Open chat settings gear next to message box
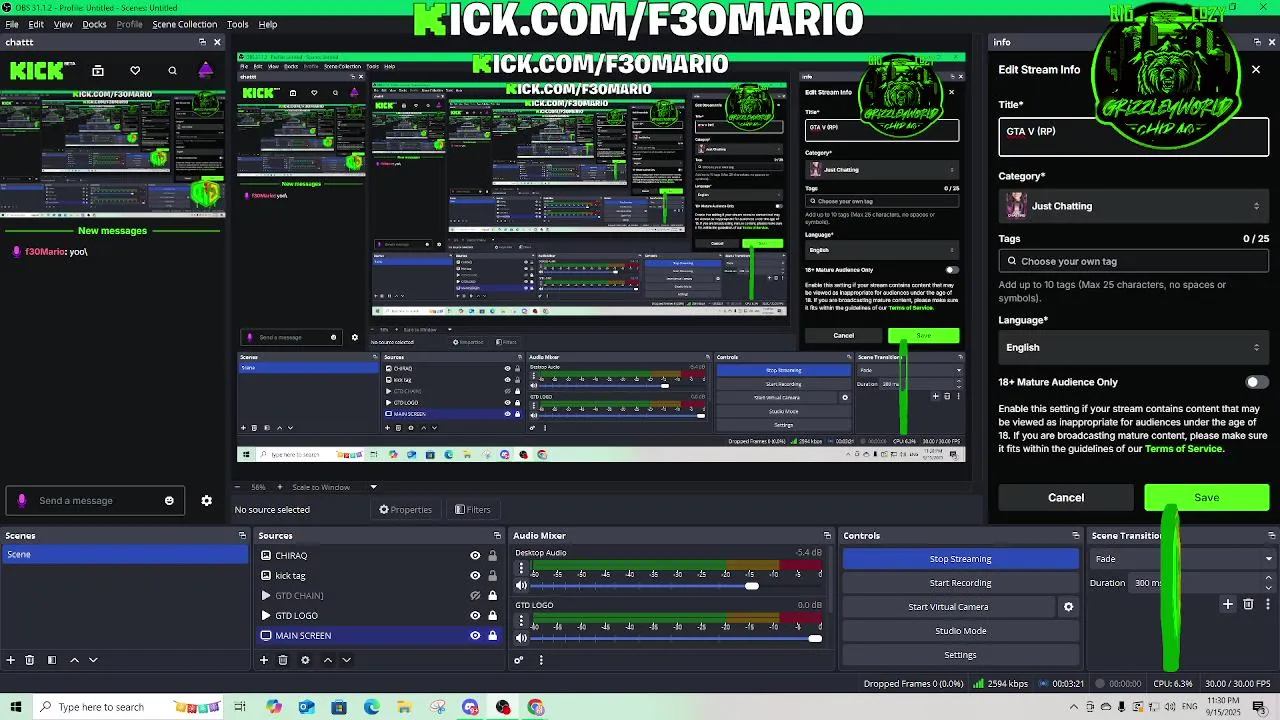This screenshot has height=720, width=1280. (206, 501)
